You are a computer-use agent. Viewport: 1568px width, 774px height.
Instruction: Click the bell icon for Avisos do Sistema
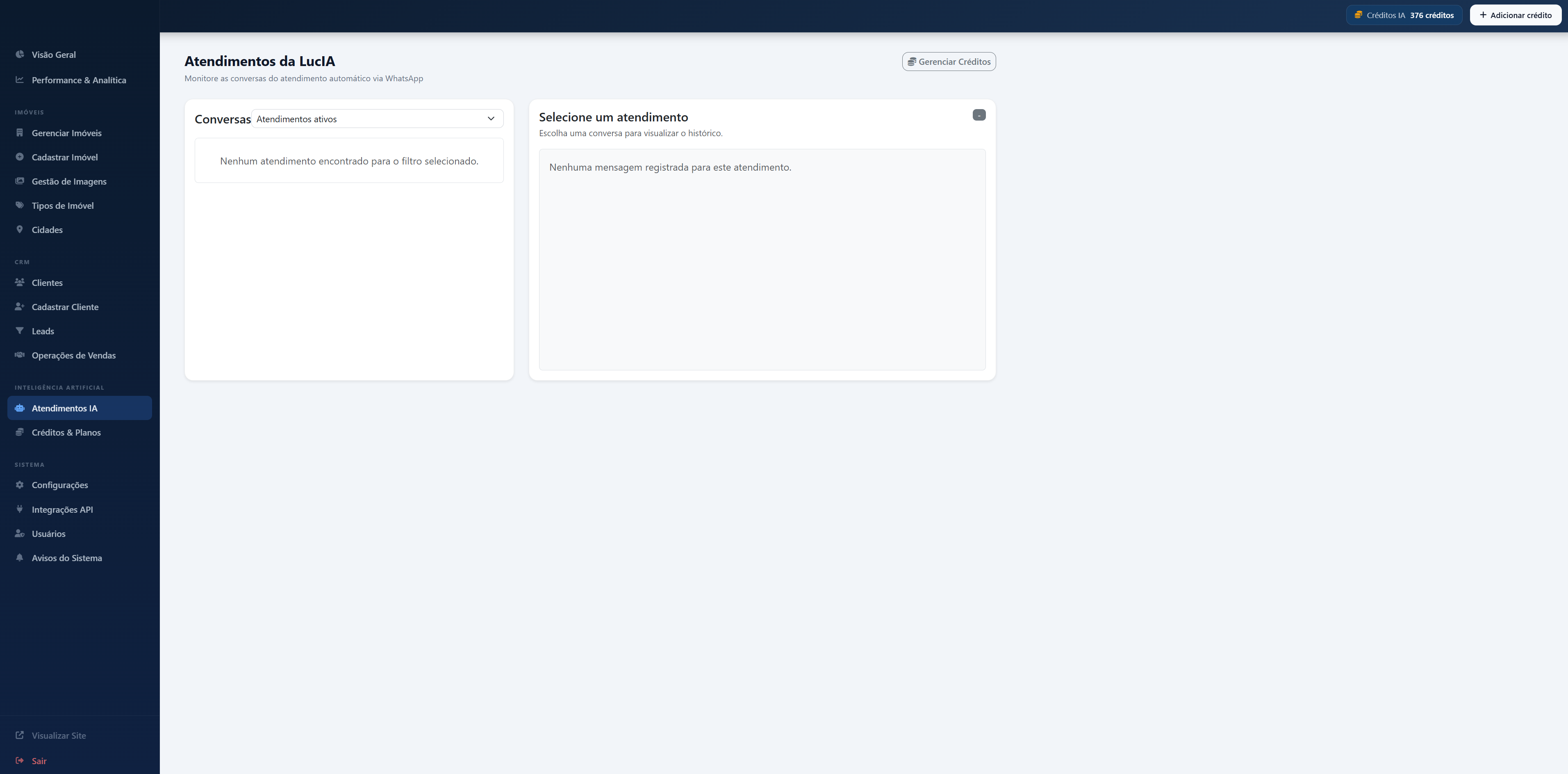[20, 558]
